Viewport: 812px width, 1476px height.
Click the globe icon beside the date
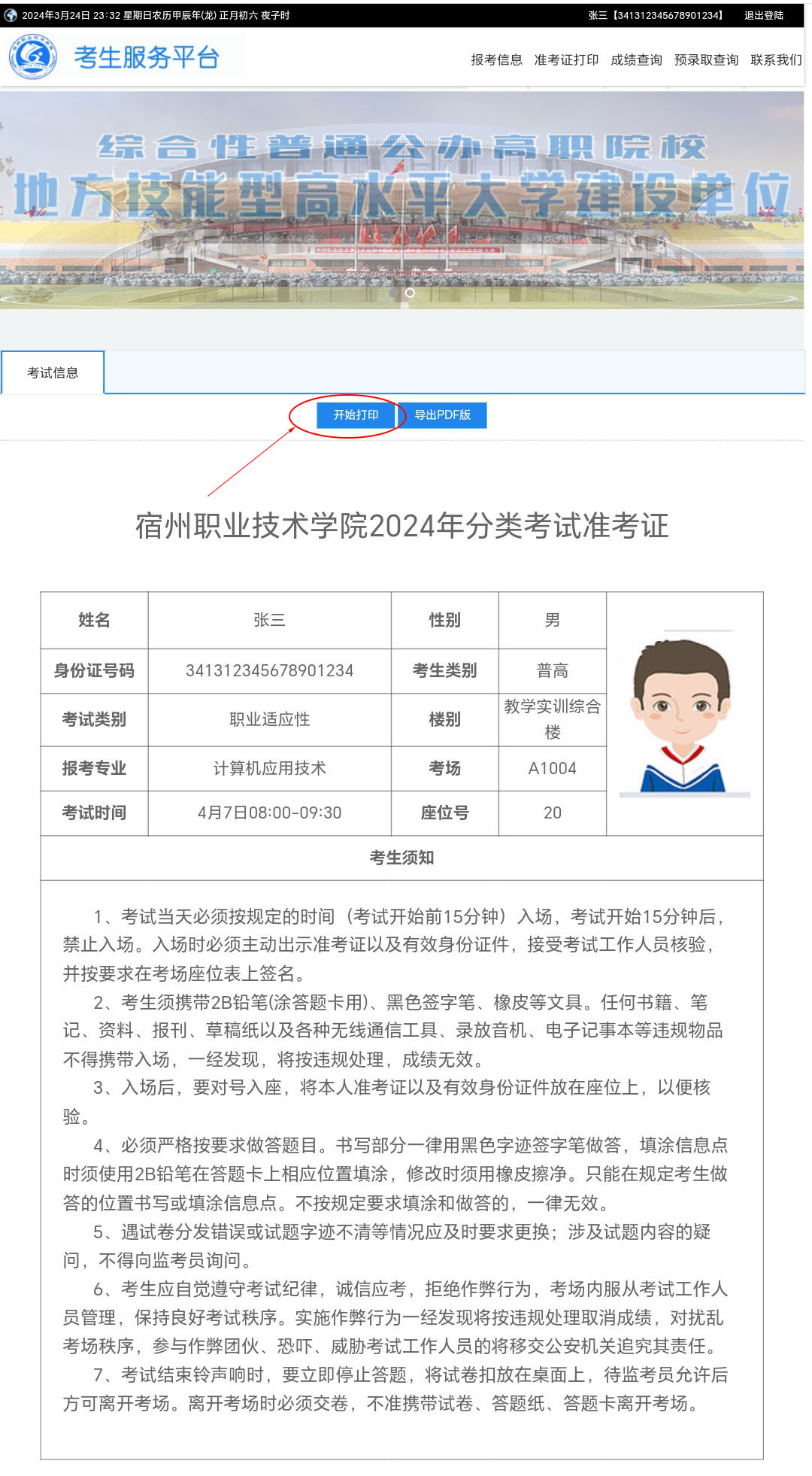tap(11, 15)
